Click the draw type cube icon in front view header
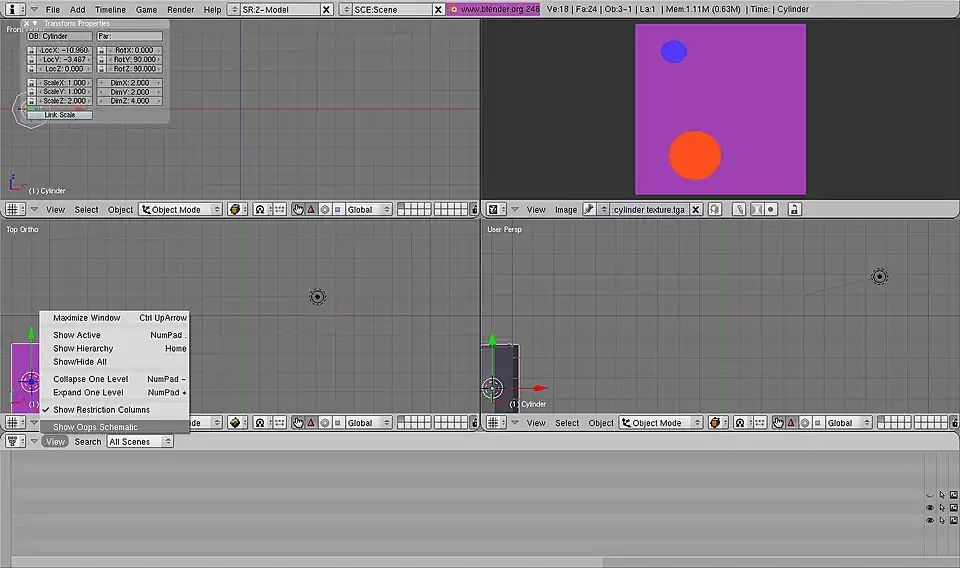 click(x=237, y=210)
